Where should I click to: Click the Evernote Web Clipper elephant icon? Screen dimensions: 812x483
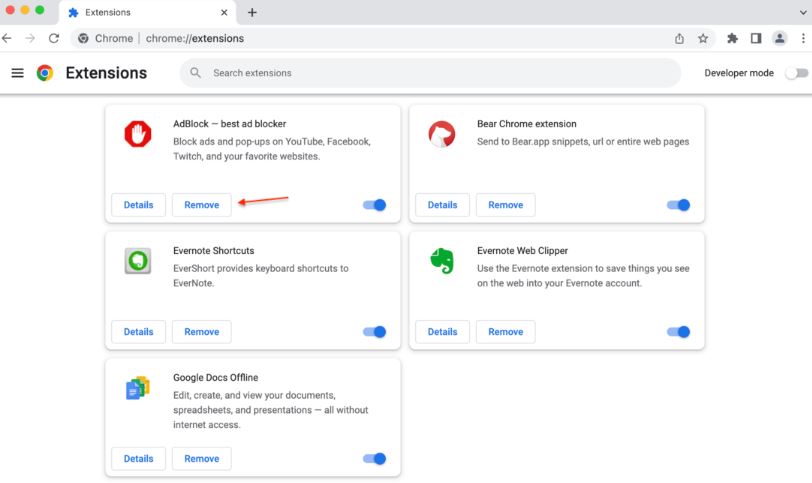[442, 260]
